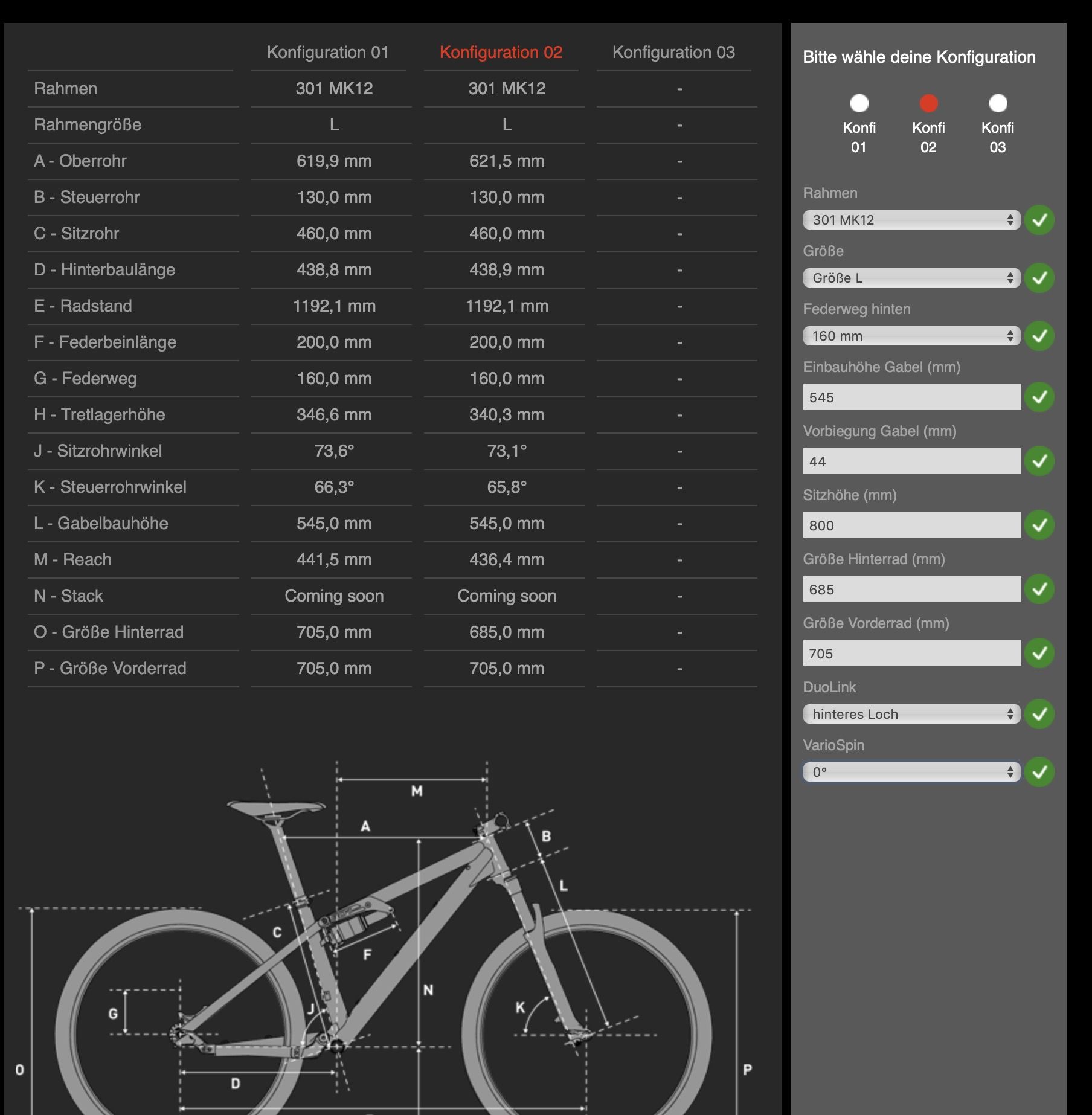Image resolution: width=1092 pixels, height=1115 pixels.
Task: Click the 'D - Hinterbaulänge' row label
Action: 104,270
